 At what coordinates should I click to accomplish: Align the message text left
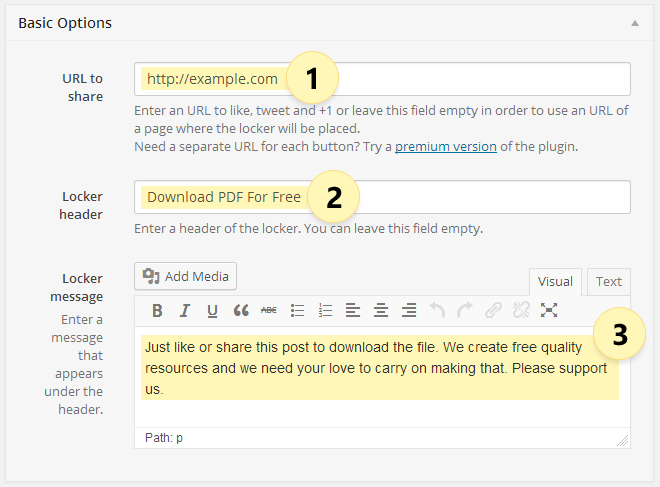353,310
